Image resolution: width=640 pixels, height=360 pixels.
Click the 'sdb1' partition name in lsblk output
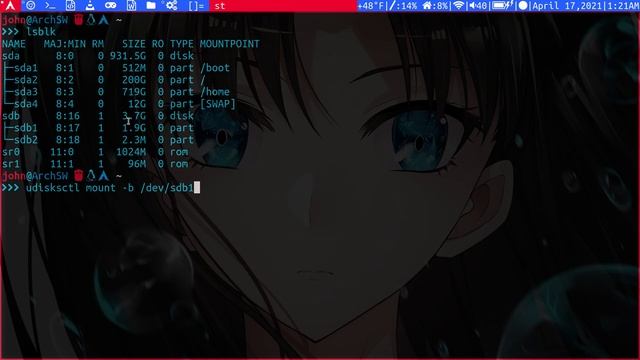pos(25,128)
